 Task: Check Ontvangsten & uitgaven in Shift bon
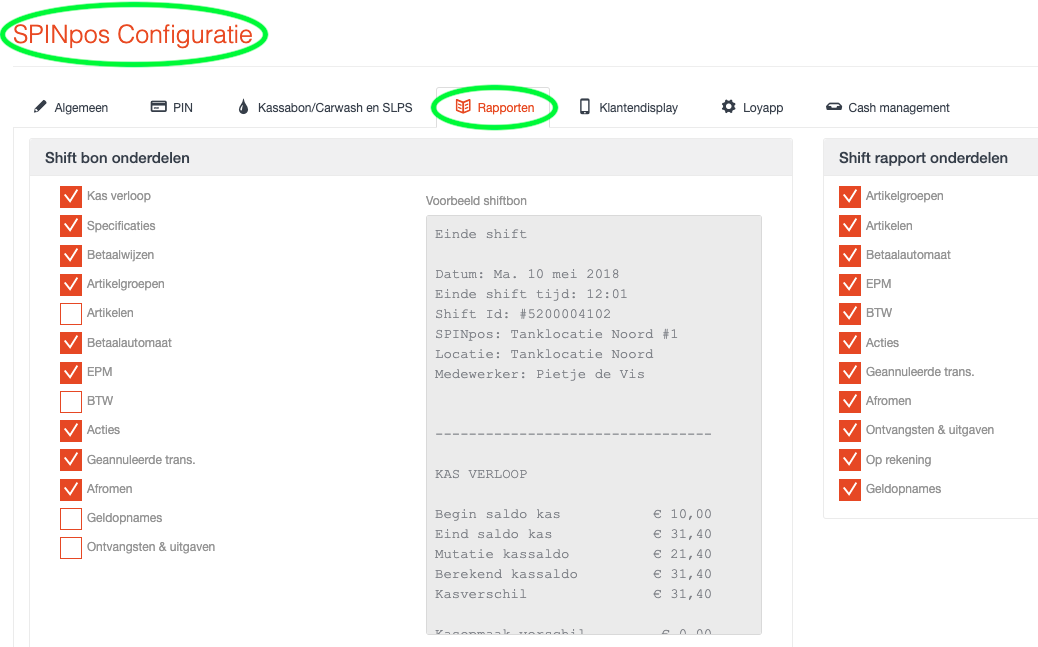click(71, 548)
